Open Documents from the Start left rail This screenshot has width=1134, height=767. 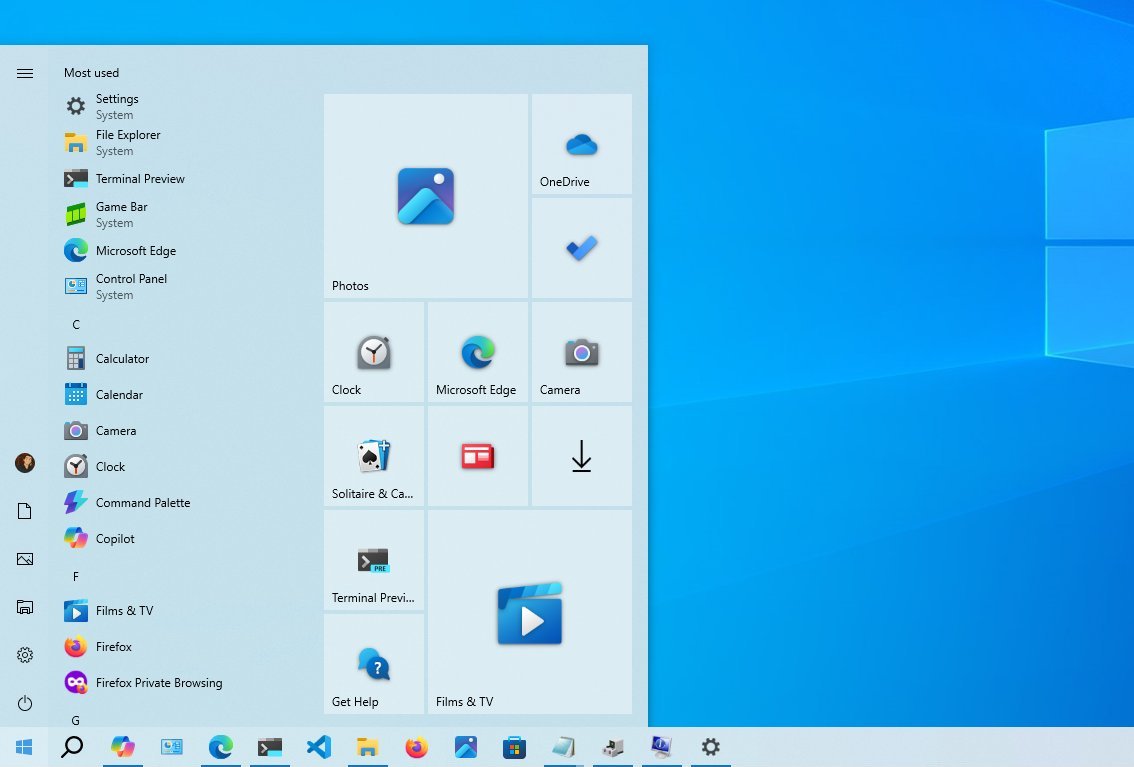point(25,511)
